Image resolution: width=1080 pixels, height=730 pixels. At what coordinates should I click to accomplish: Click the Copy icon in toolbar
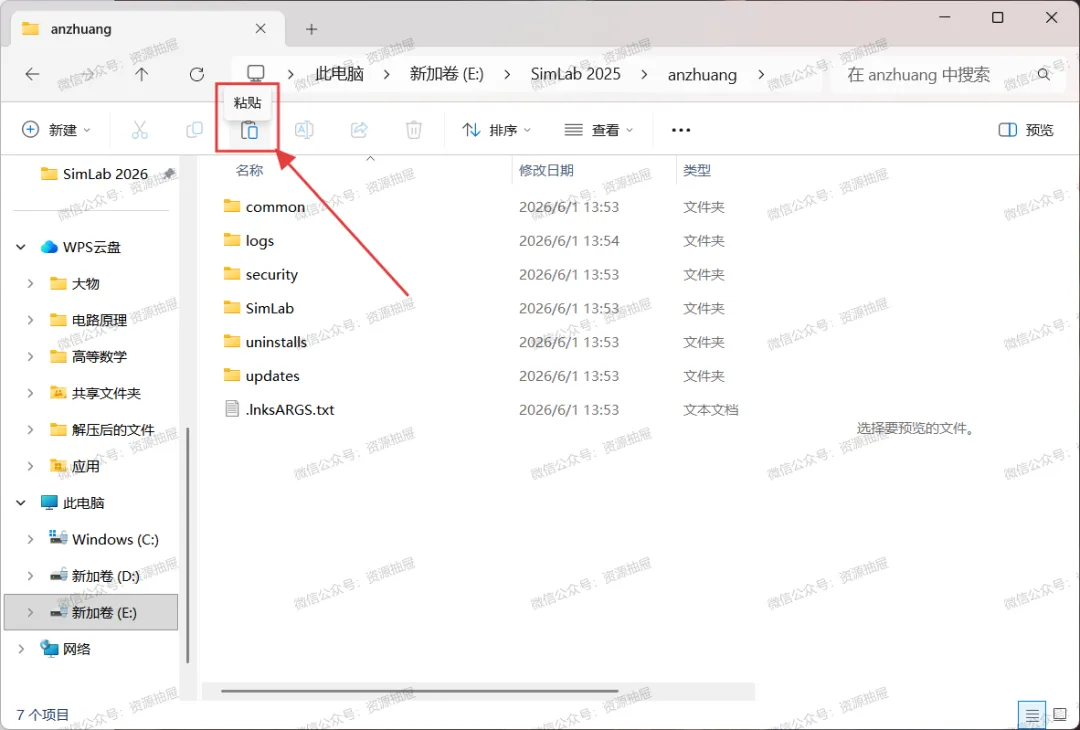click(195, 129)
